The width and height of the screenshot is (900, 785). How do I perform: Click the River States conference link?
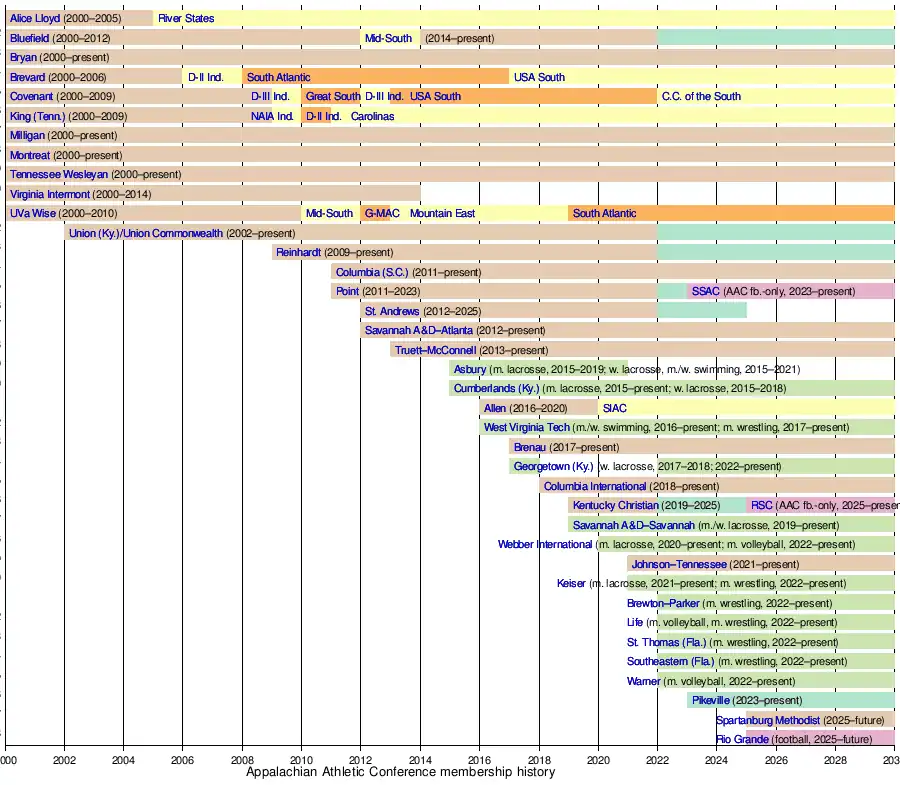click(186, 18)
